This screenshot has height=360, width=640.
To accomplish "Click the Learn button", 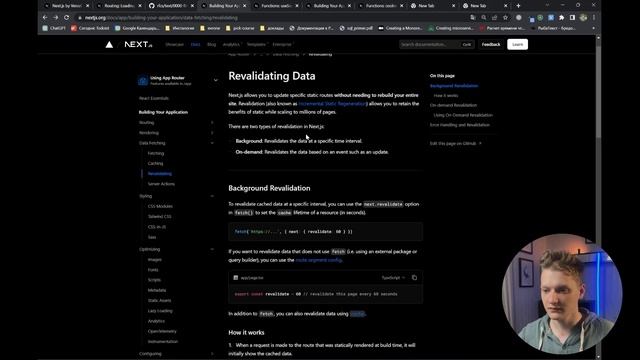I will tap(518, 44).
